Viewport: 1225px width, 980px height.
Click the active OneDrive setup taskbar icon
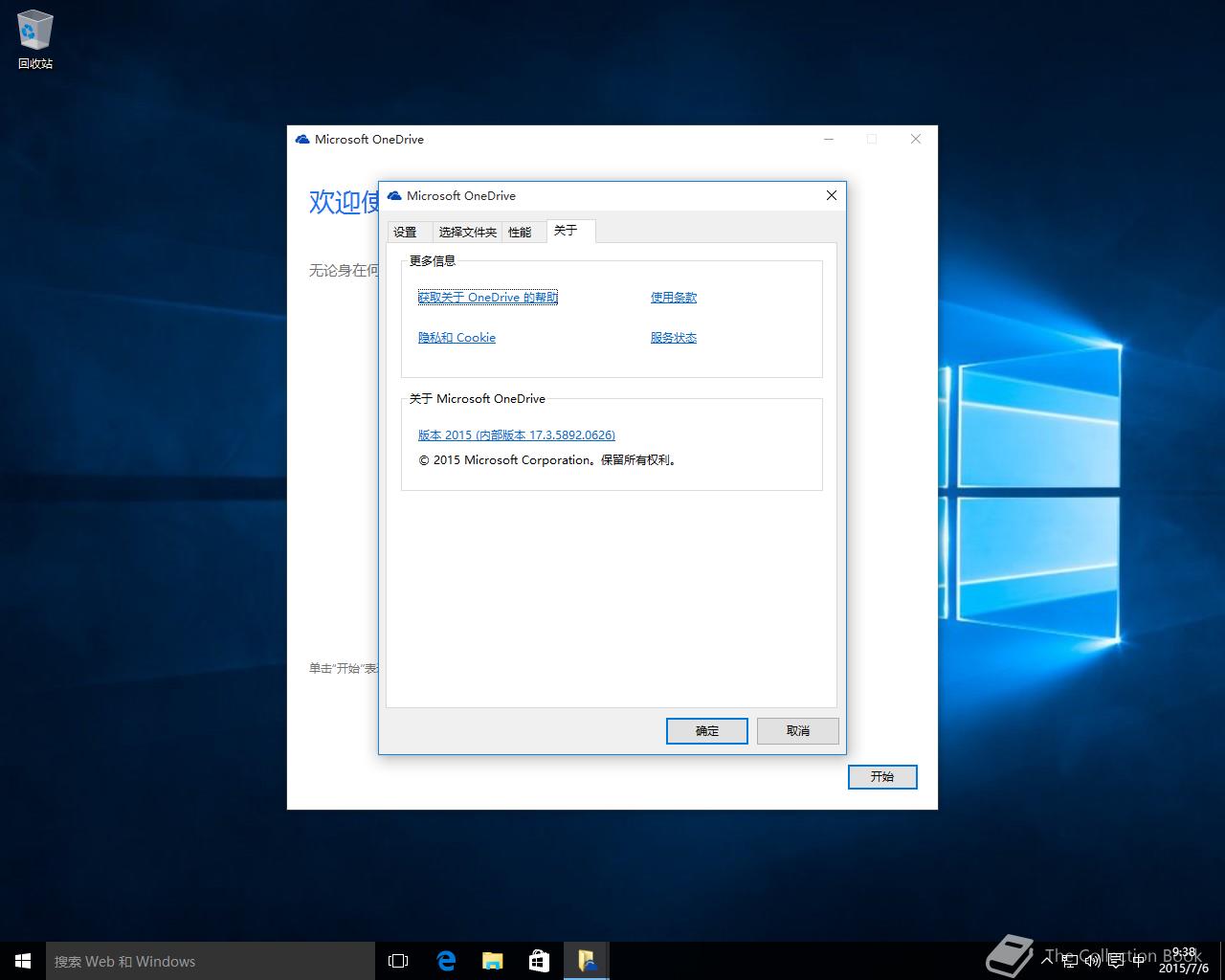586,961
